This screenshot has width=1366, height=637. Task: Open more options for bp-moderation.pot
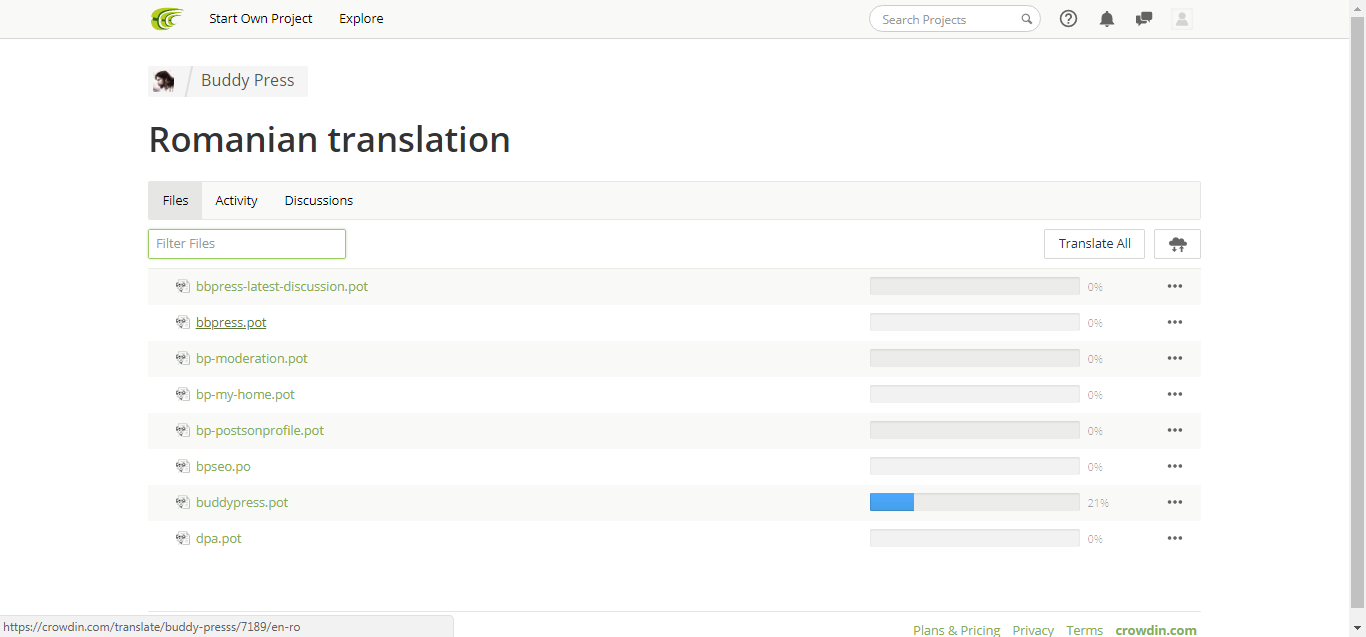tap(1175, 358)
